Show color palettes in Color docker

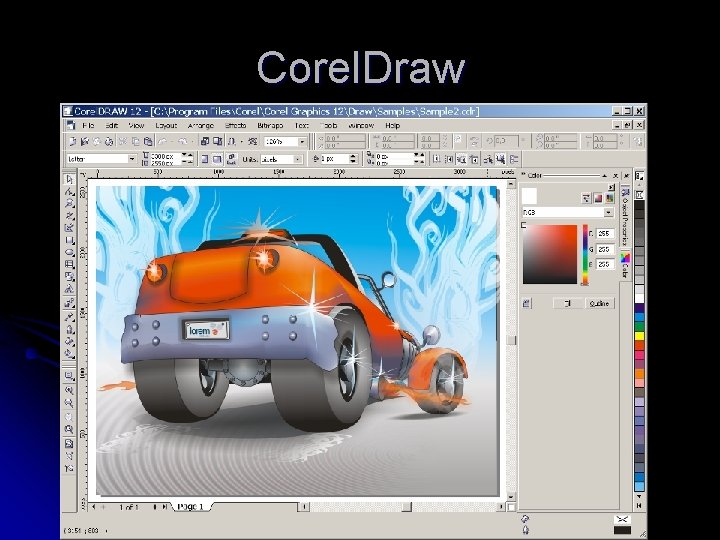point(609,198)
